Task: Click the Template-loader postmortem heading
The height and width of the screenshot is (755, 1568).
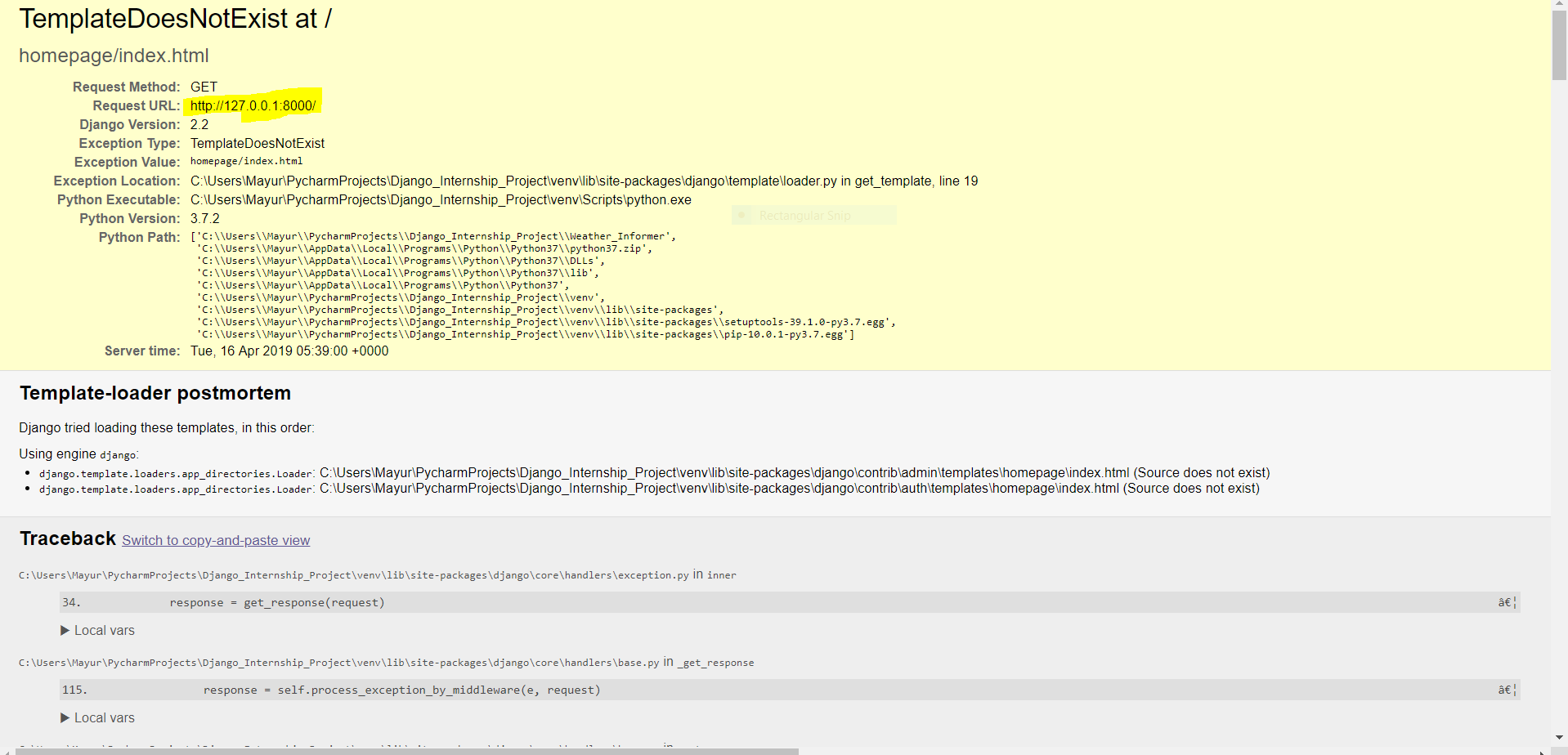Action: (x=155, y=393)
